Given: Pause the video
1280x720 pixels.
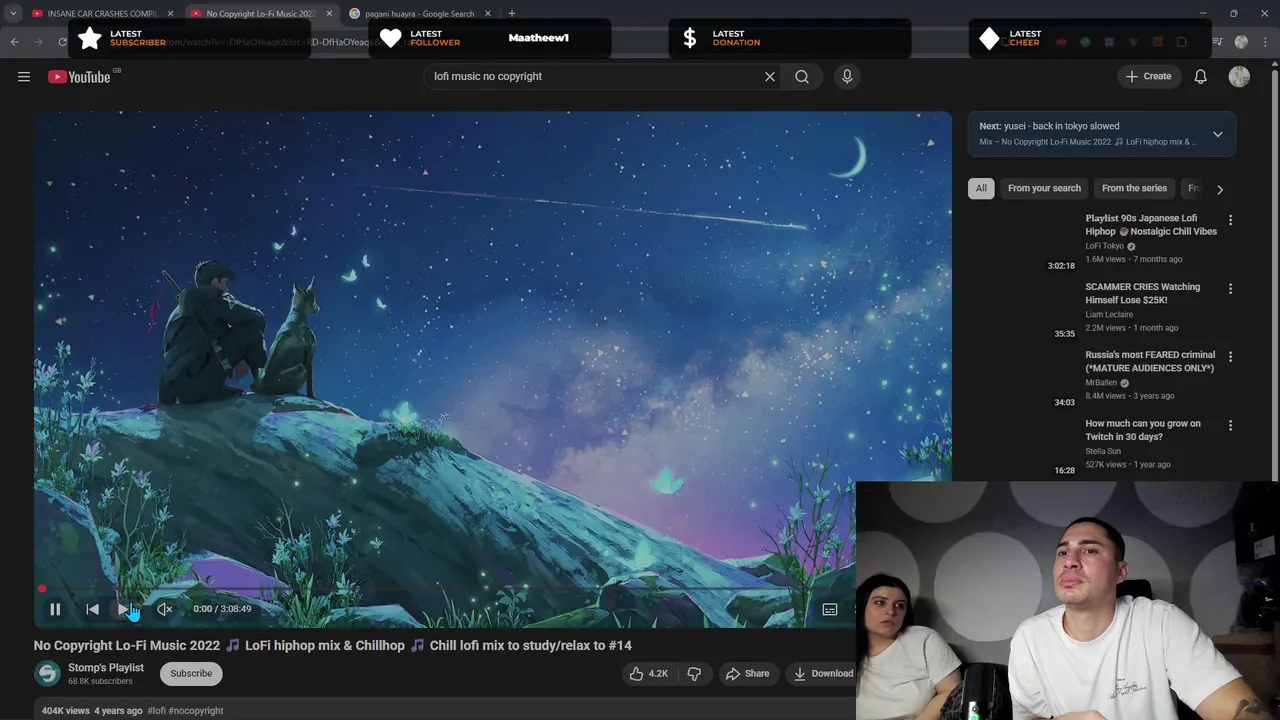Looking at the screenshot, I should click(55, 609).
